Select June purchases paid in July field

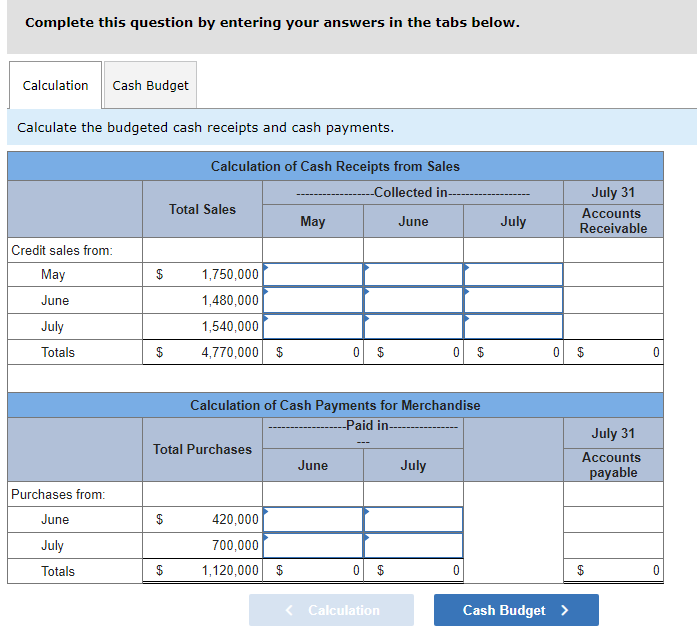click(x=413, y=519)
